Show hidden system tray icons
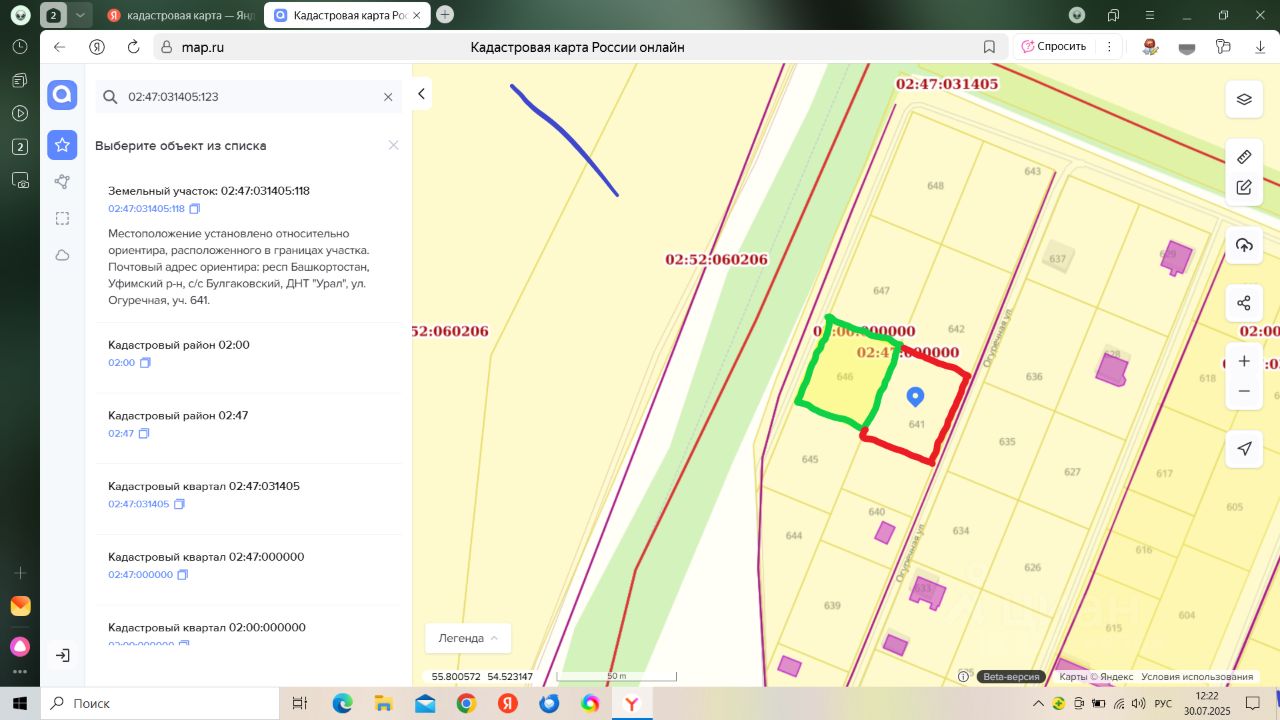Viewport: 1280px width, 720px height. tap(1038, 703)
